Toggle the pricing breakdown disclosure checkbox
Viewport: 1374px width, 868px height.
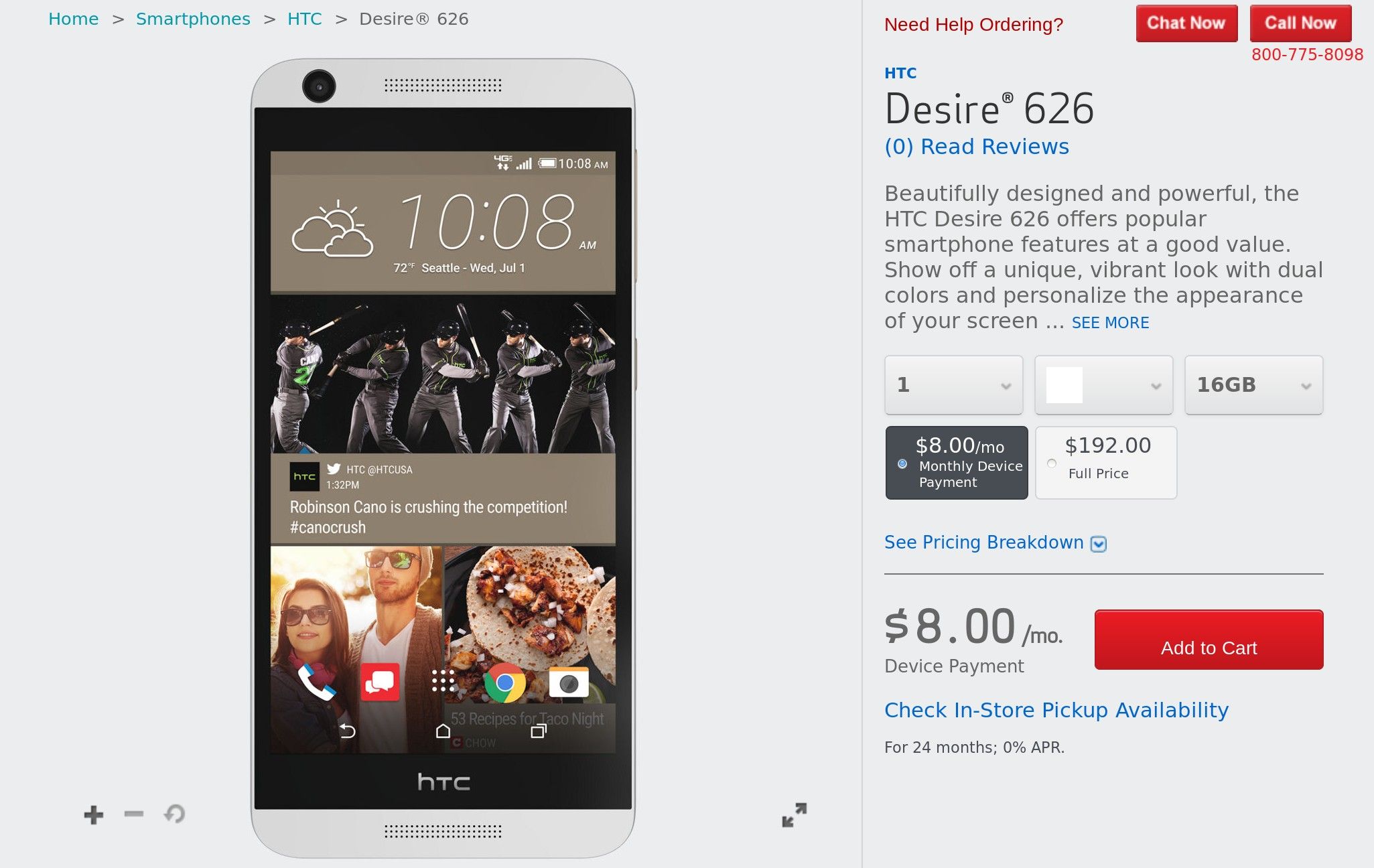coord(1099,543)
